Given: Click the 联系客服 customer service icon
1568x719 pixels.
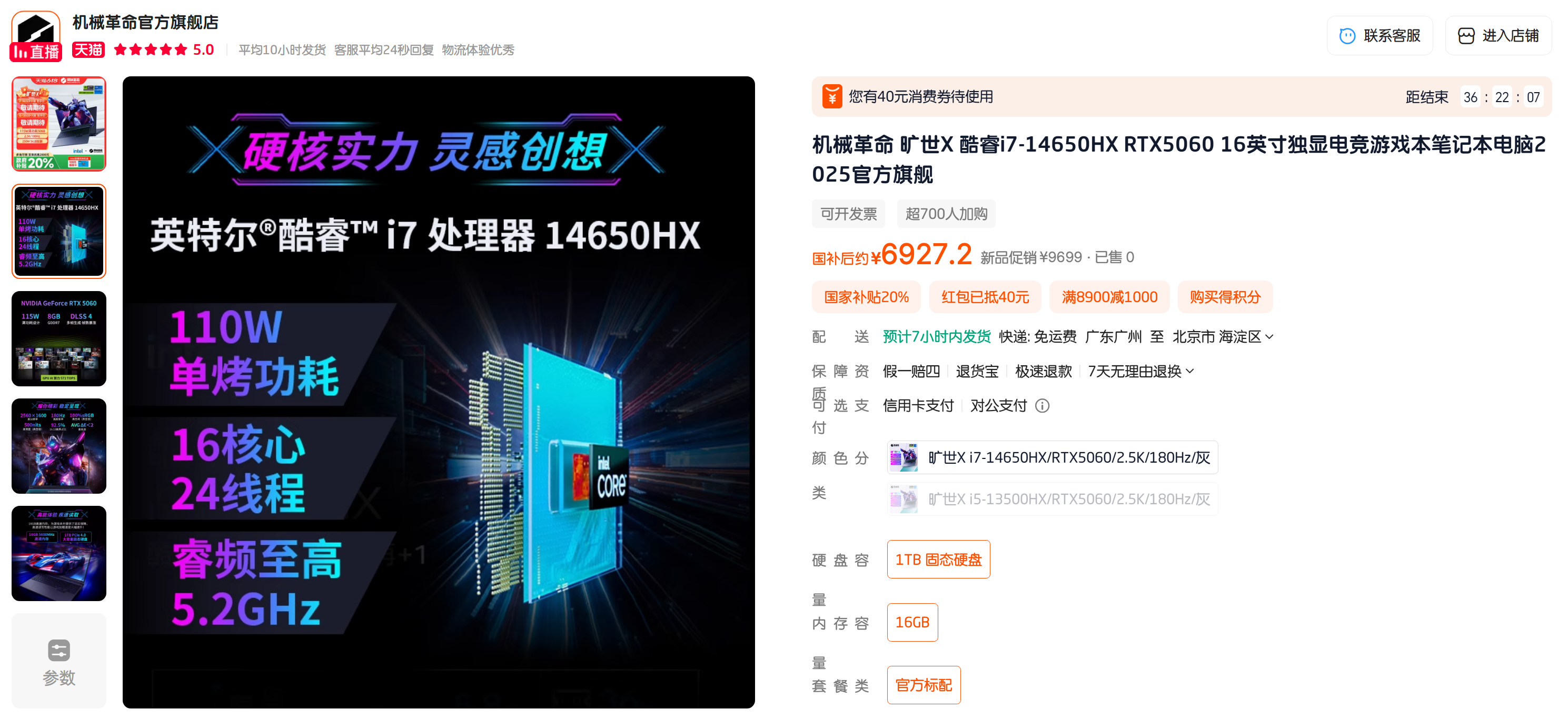Looking at the screenshot, I should (x=1347, y=36).
